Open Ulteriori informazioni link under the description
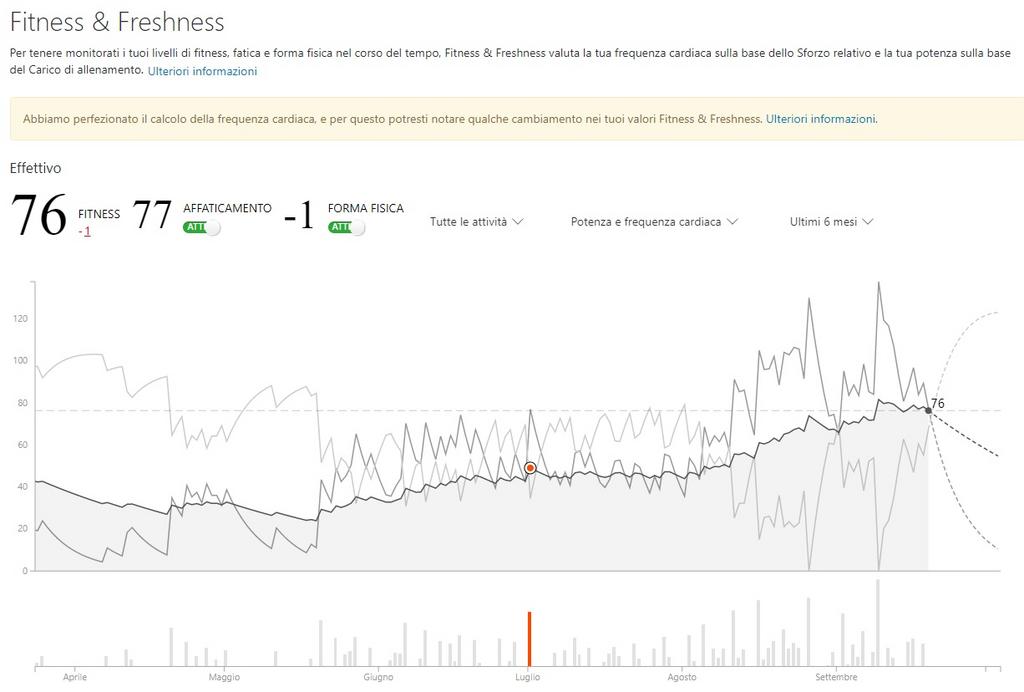This screenshot has height=692, width=1024. tap(202, 71)
